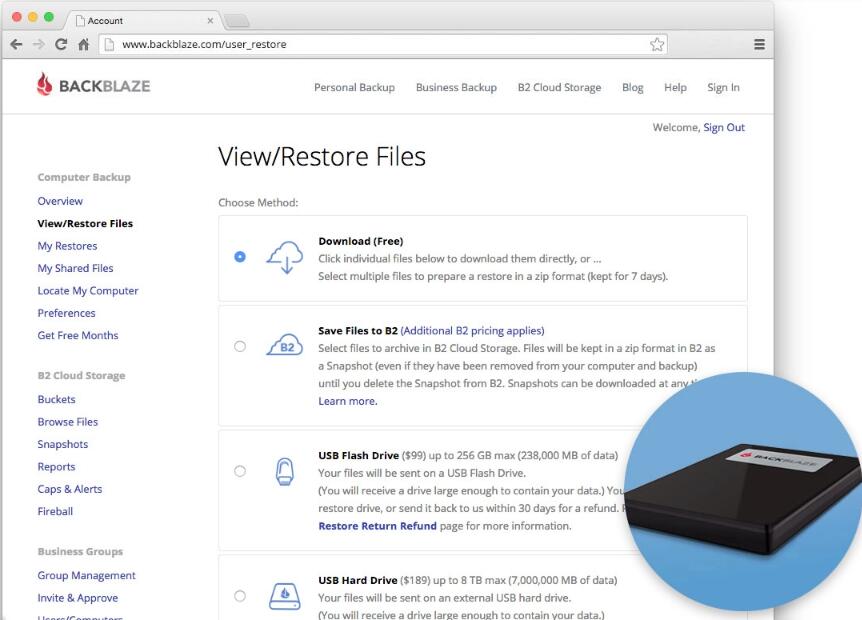This screenshot has height=620, width=862.
Task: Open Overview in sidebar
Action: [x=60, y=201]
